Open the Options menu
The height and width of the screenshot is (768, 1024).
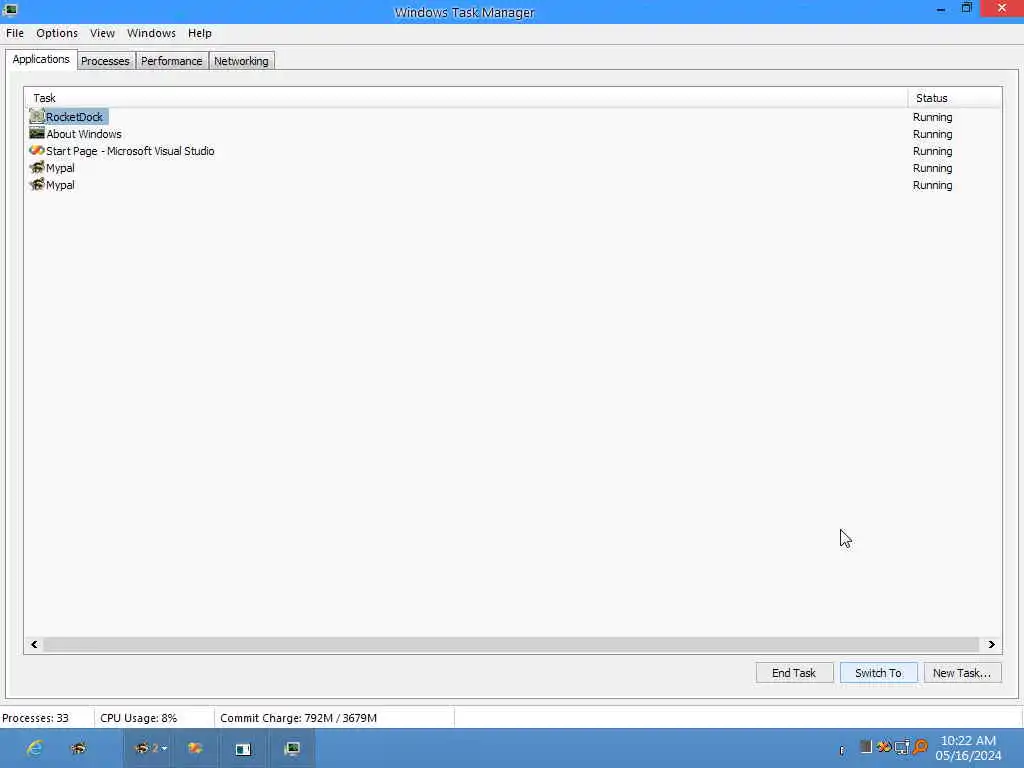click(57, 33)
